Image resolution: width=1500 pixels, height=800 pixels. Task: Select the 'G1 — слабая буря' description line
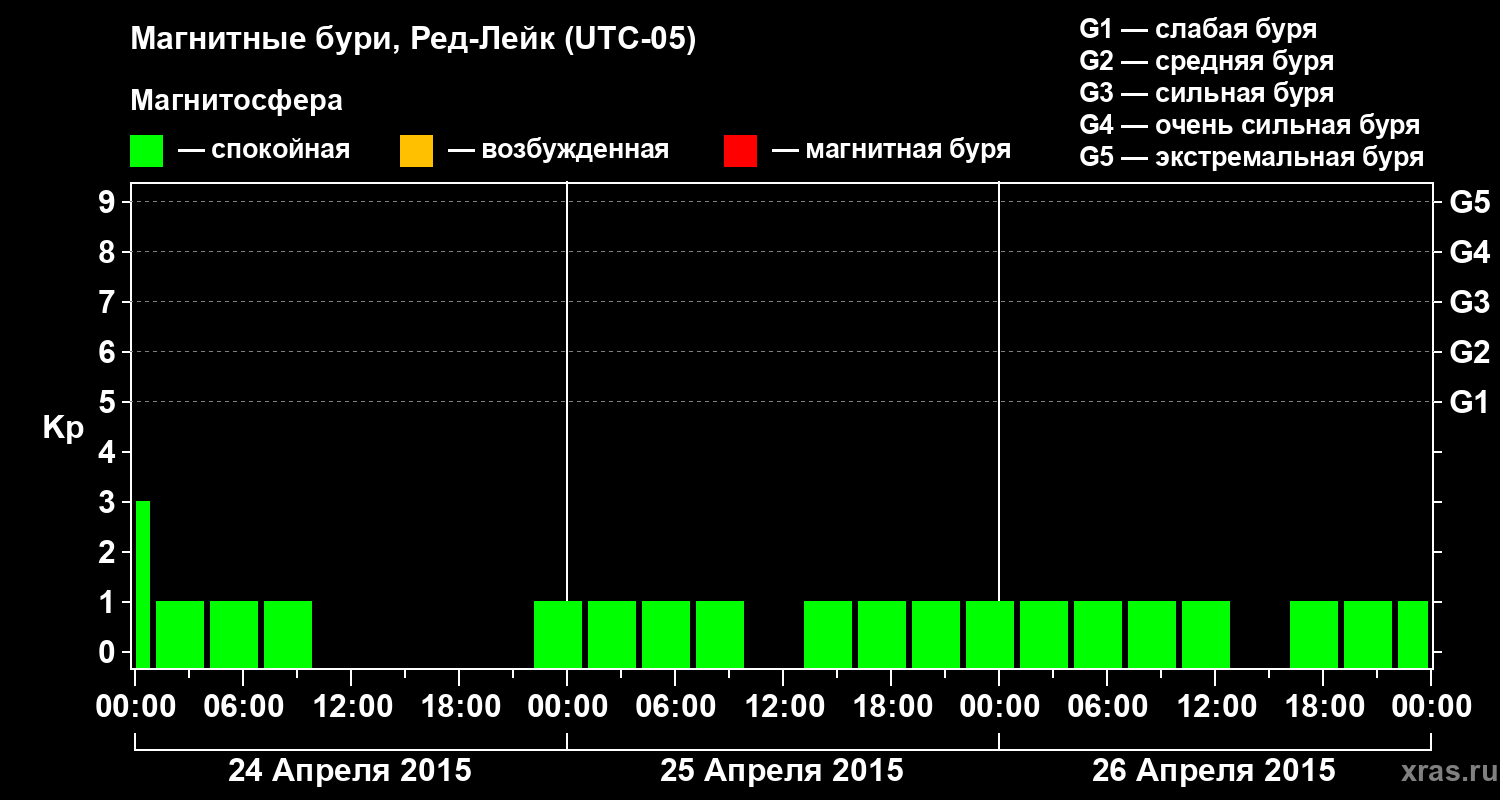click(1198, 29)
